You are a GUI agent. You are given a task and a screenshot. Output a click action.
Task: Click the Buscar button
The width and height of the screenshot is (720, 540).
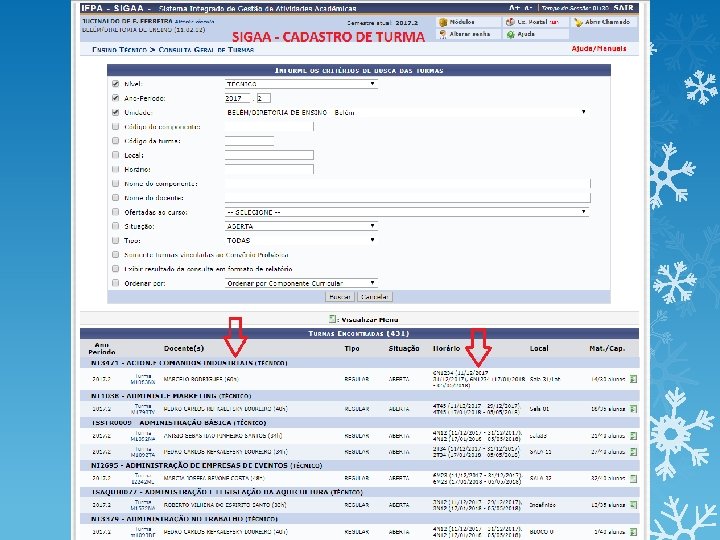[x=340, y=297]
